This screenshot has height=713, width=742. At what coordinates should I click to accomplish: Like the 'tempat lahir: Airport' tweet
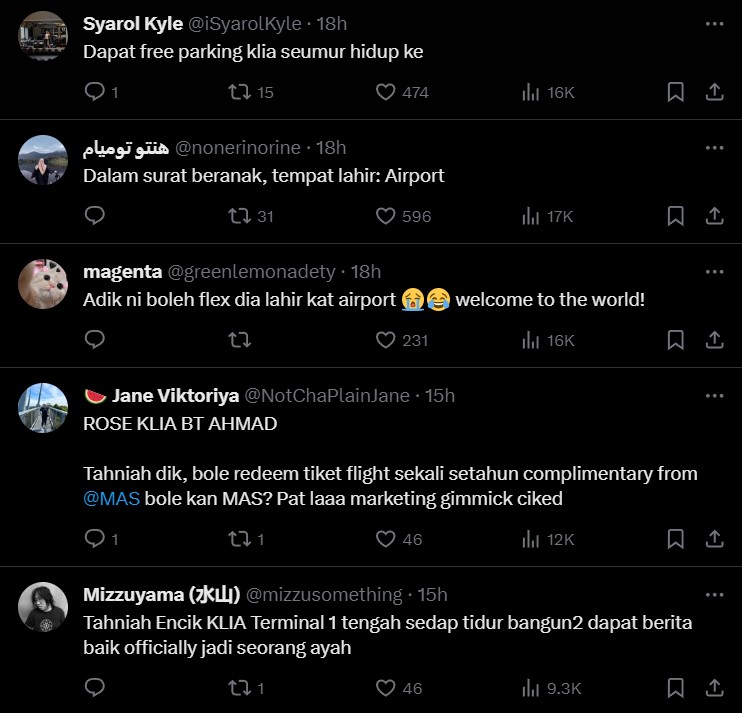(x=386, y=216)
